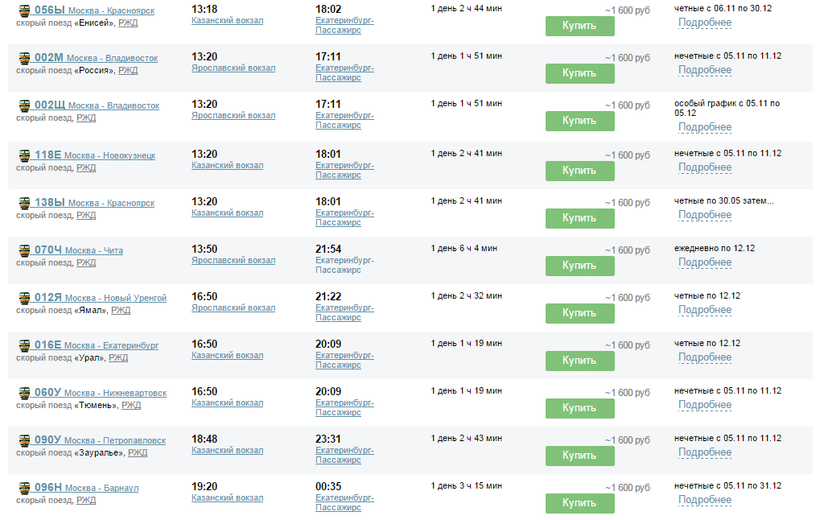Click train icon for 096Н Барнаул
The image size is (820, 520).
click(x=25, y=488)
